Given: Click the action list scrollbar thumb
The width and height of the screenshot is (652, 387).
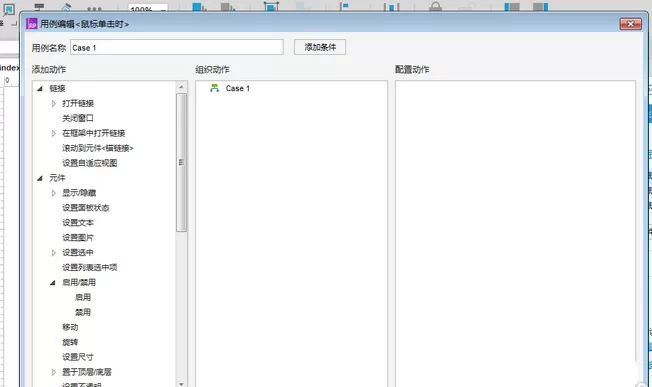Looking at the screenshot, I should point(181,162).
